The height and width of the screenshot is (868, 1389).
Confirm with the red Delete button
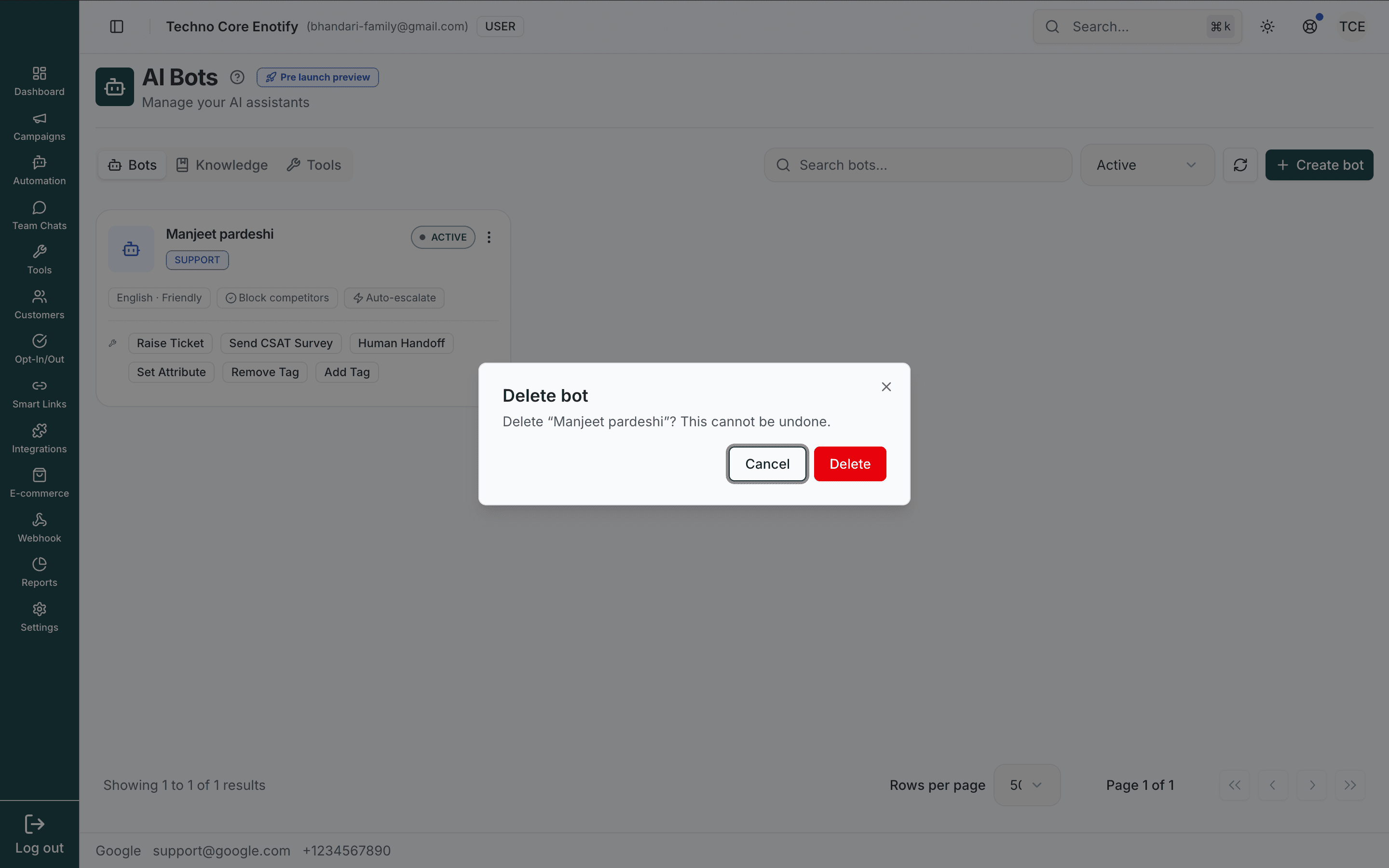coord(850,464)
